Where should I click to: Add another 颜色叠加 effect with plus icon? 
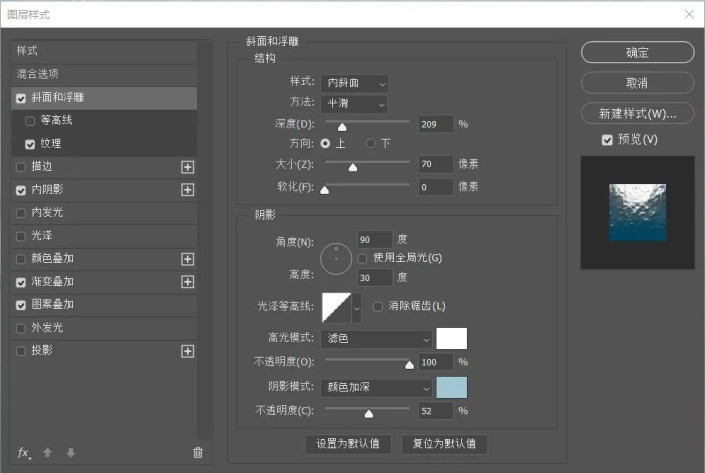tap(187, 259)
